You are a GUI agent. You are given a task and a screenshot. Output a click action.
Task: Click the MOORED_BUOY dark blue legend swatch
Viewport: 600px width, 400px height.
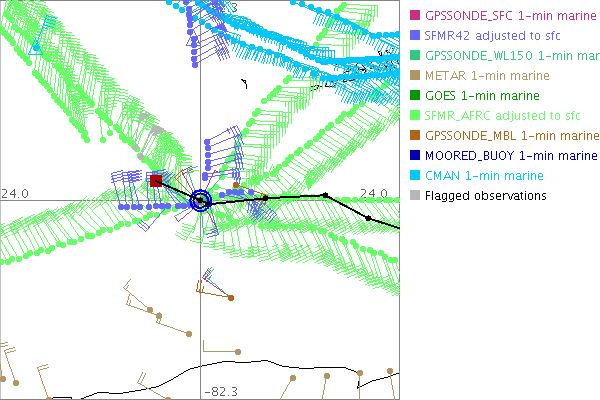415,156
